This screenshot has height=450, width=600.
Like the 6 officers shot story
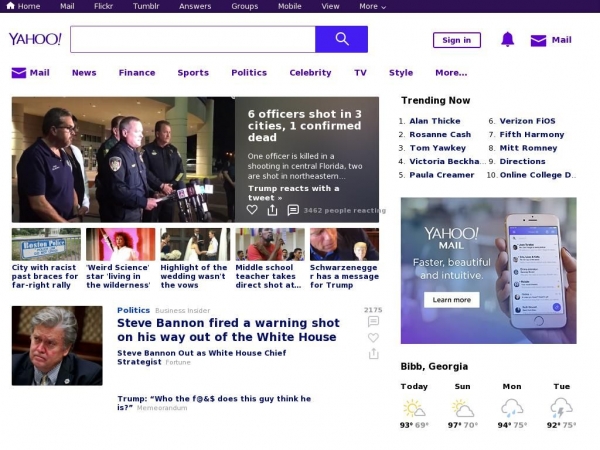click(x=252, y=210)
